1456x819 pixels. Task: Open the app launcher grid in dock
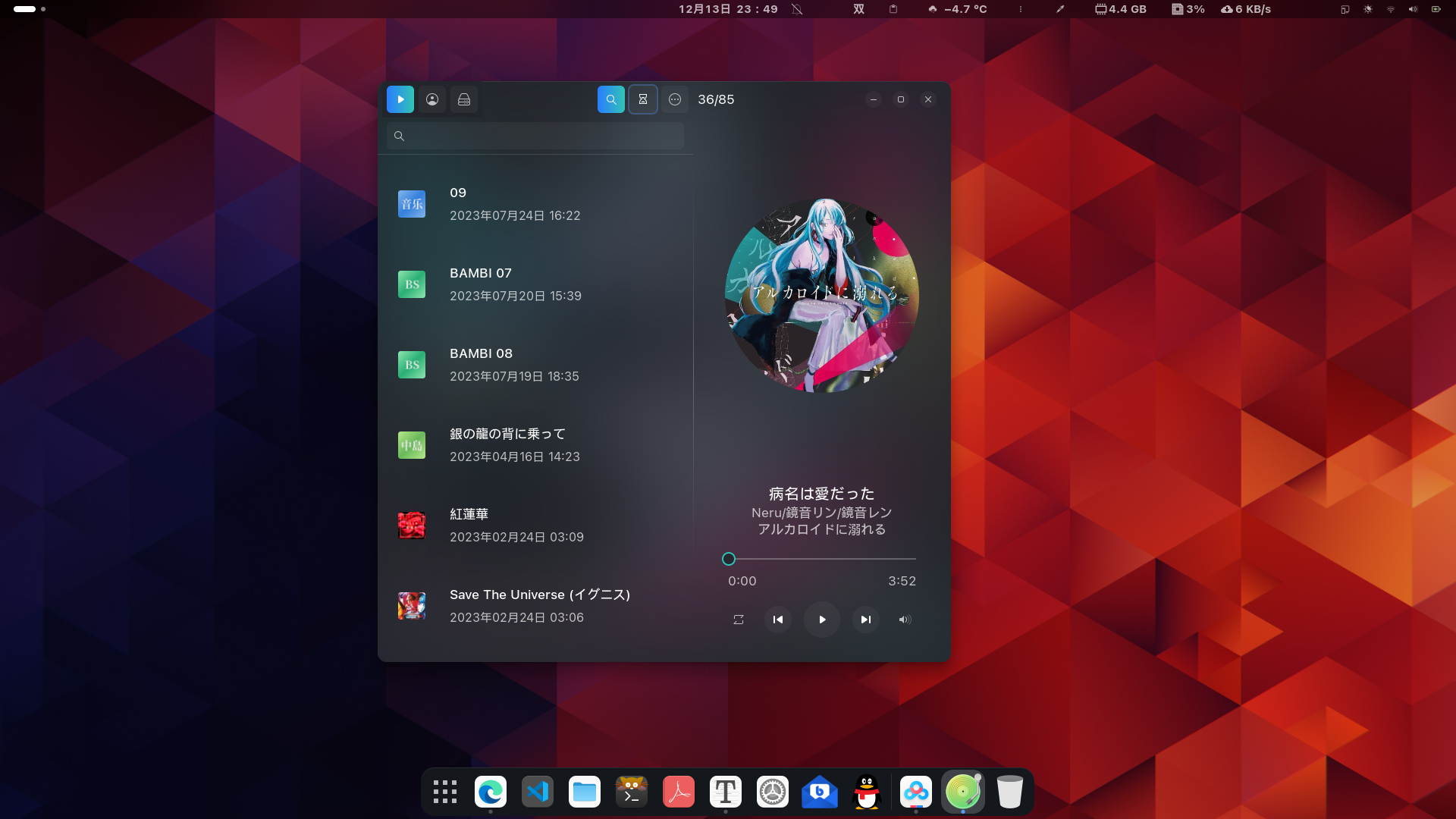pyautogui.click(x=444, y=791)
